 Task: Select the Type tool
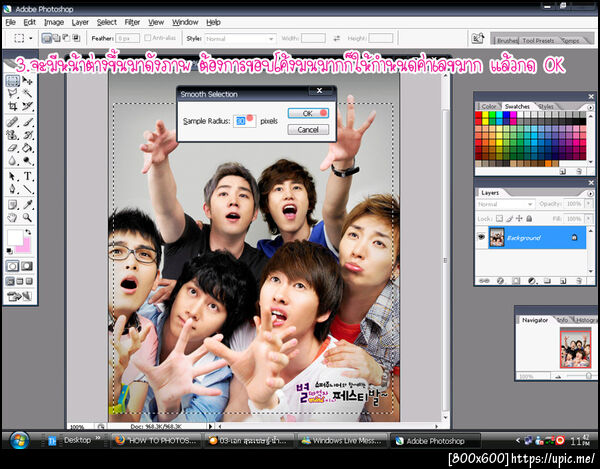coord(27,176)
